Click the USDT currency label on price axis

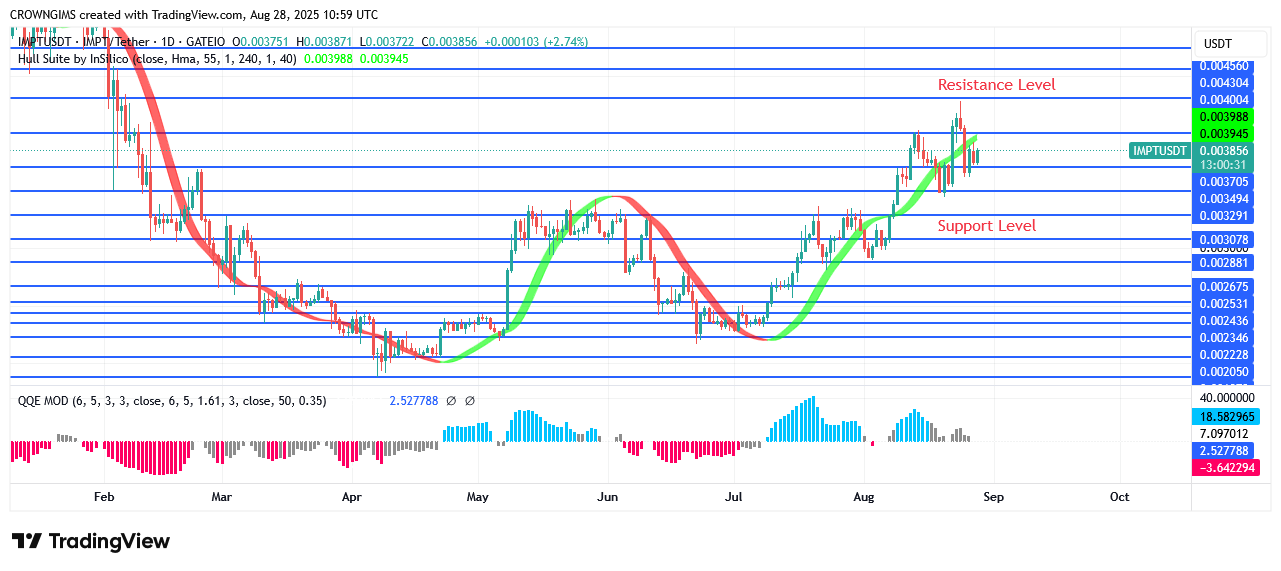click(1217, 43)
